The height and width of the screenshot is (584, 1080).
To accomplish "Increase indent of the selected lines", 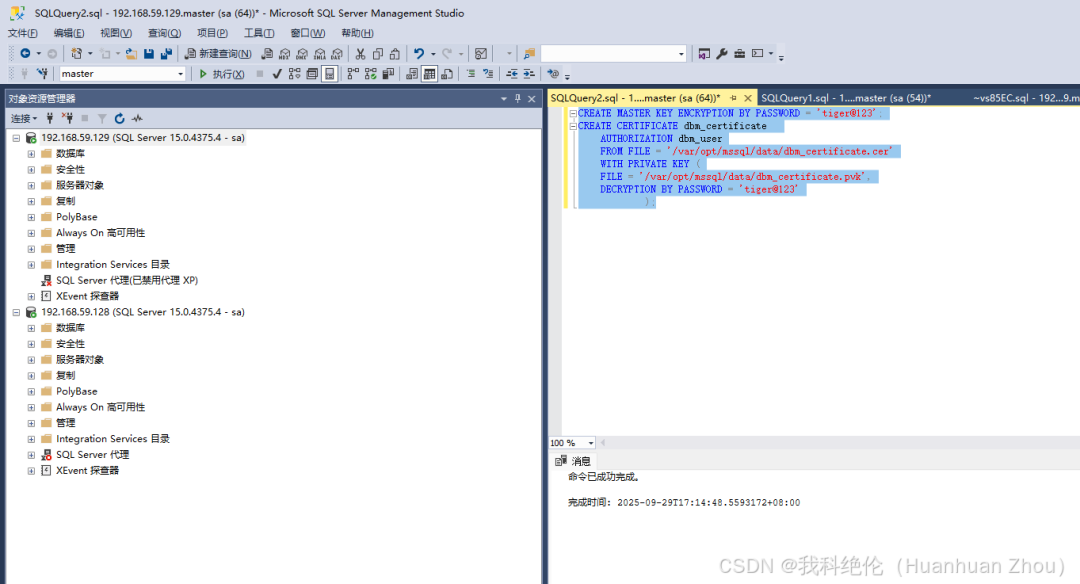I will (529, 74).
